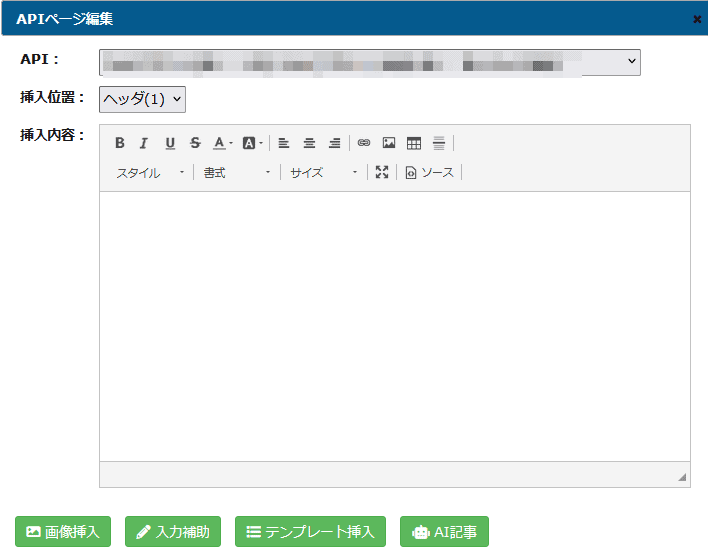This screenshot has width=708, height=553.
Task: Center align the text
Action: tap(309, 143)
